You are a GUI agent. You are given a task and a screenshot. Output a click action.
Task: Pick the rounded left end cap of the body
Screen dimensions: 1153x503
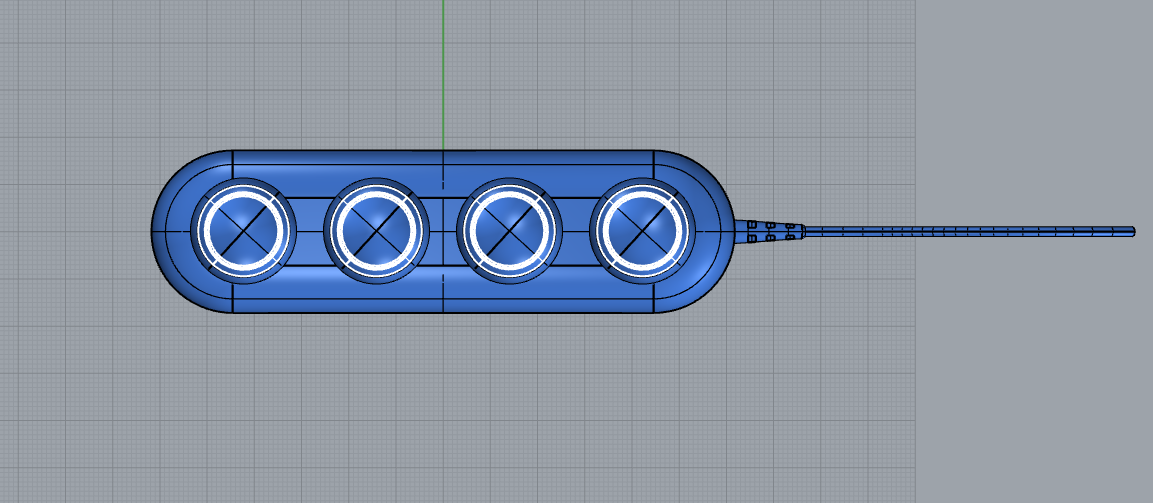tap(168, 232)
